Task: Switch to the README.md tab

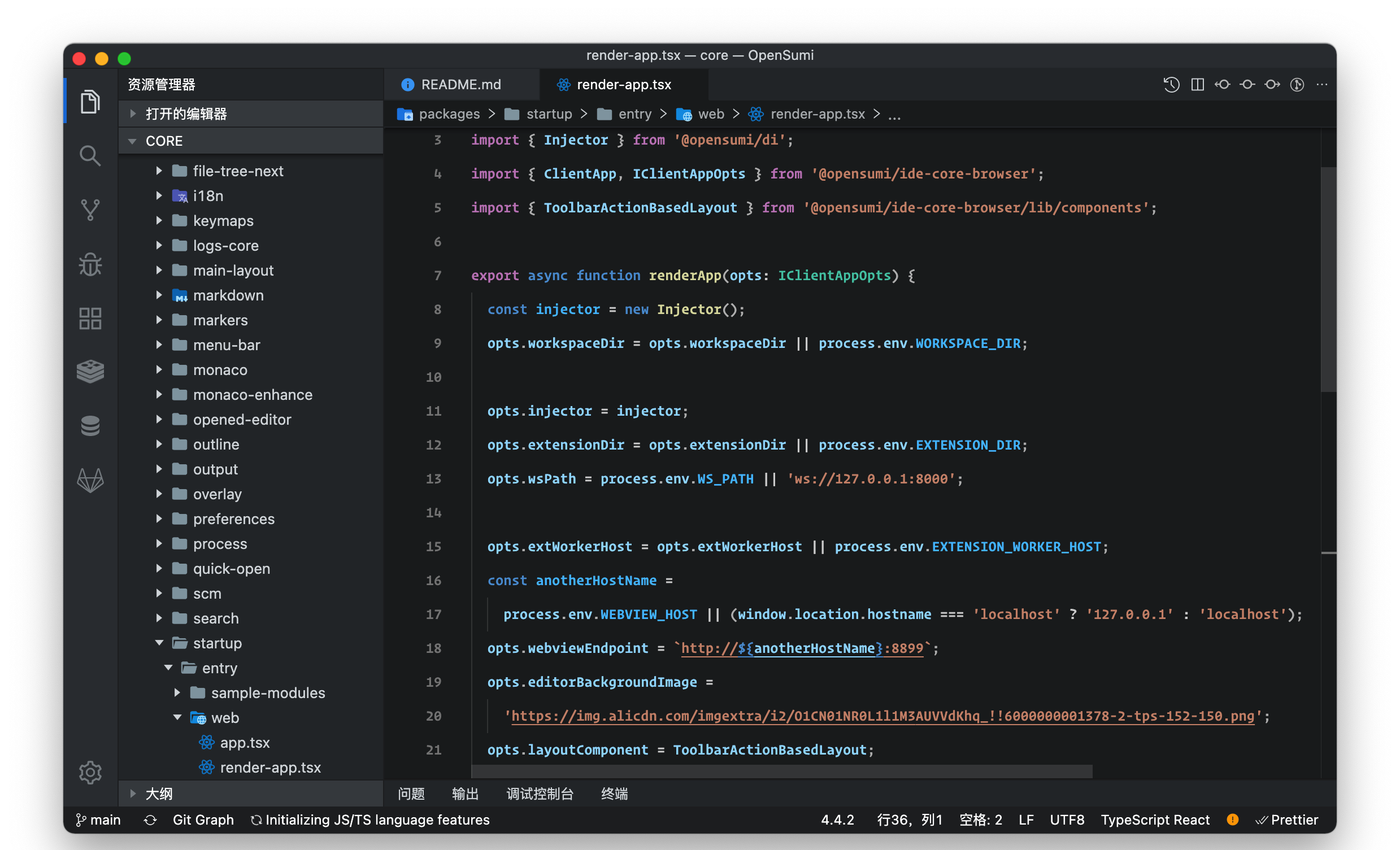Action: tap(462, 85)
